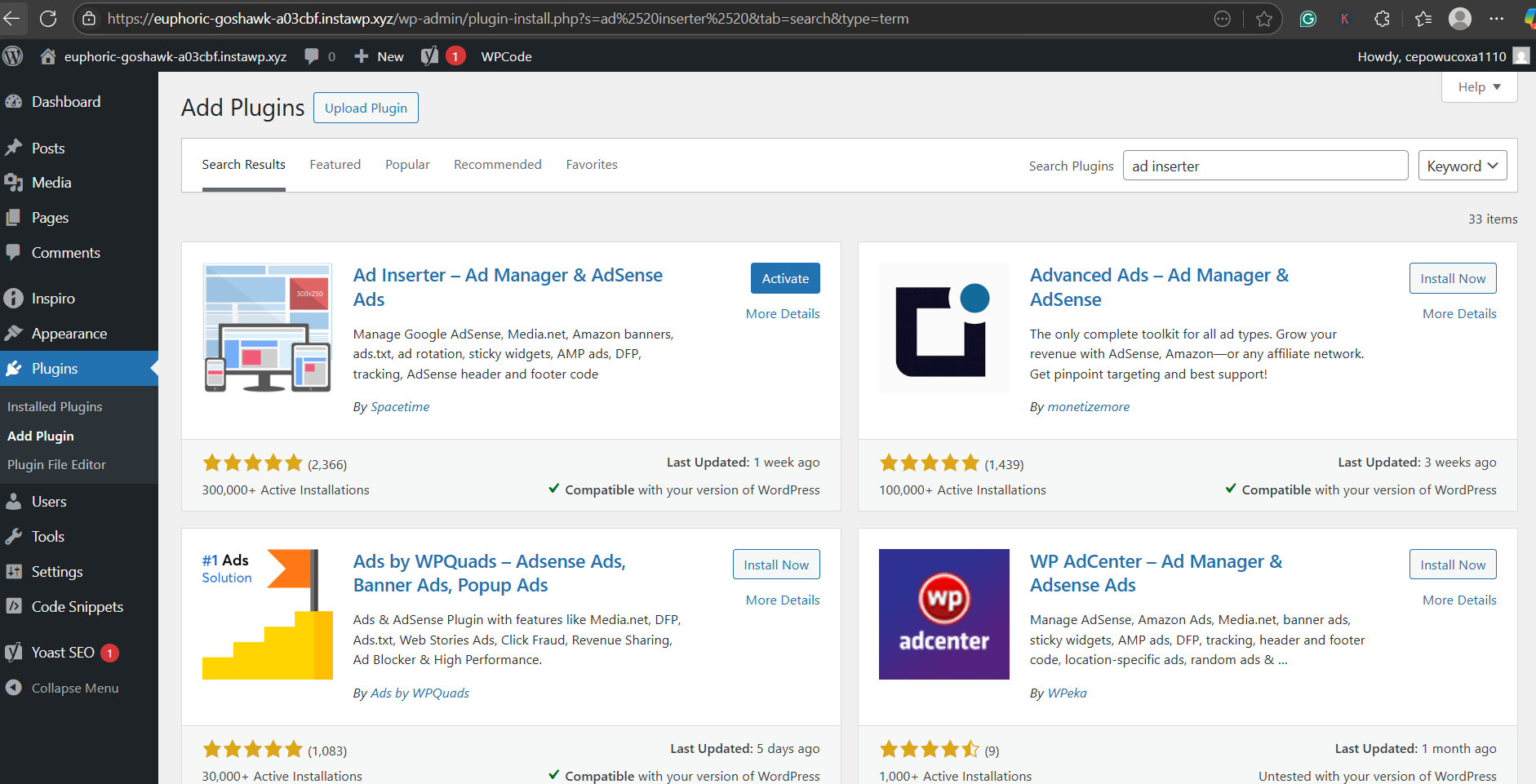
Task: Click the adcenter plugin logo thumbnail
Action: 943,614
